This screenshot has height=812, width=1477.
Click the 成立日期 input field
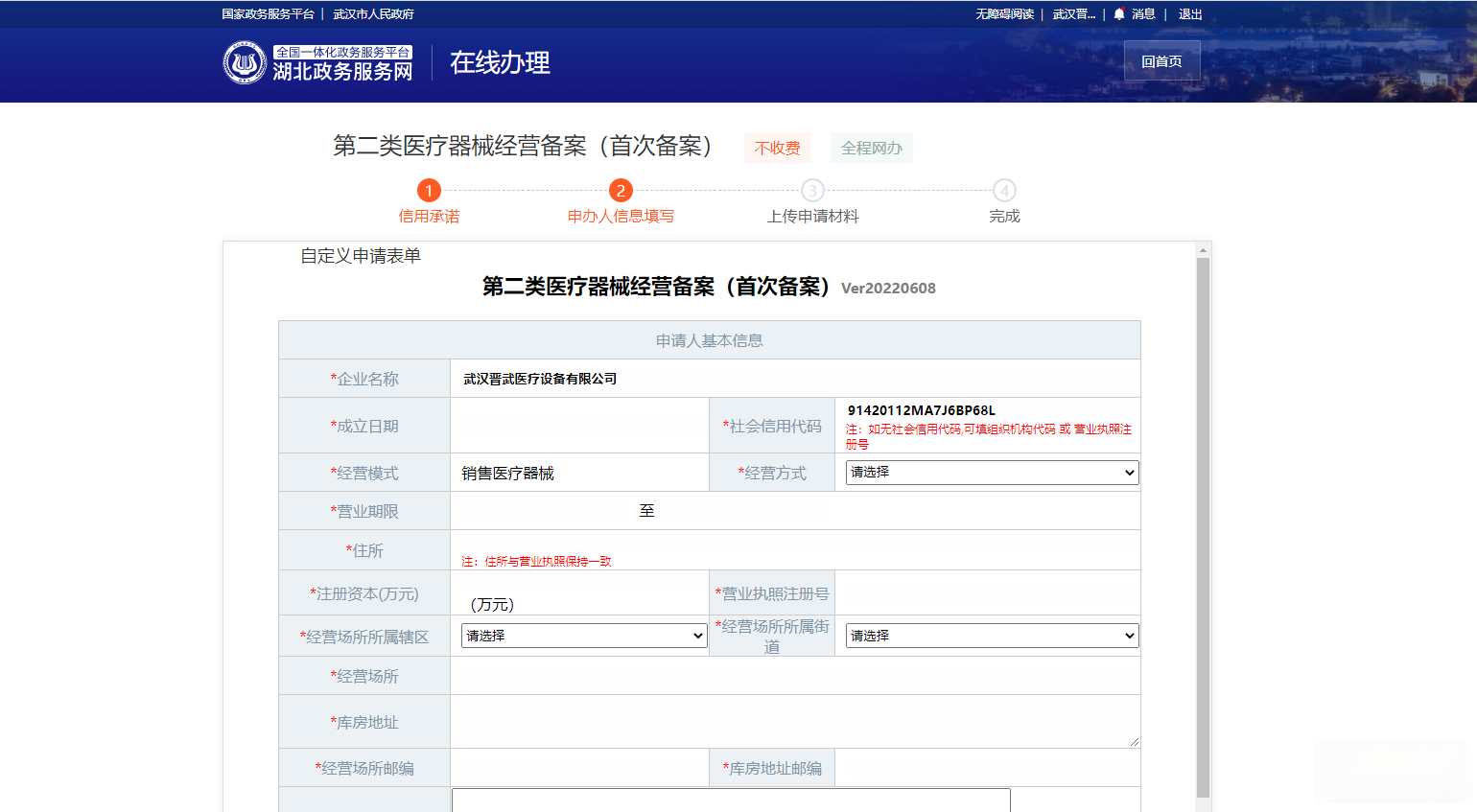579,426
